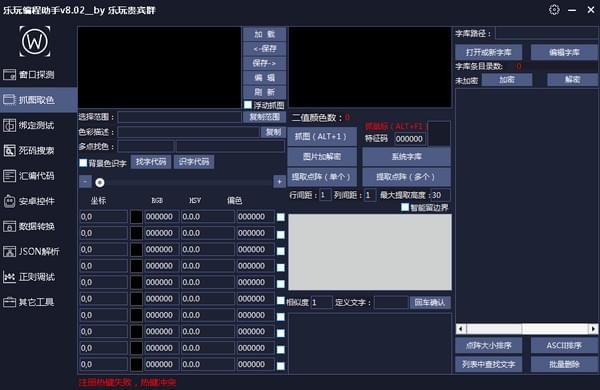Focus the 色彩描述 input field
The image size is (600, 390).
click(188, 132)
